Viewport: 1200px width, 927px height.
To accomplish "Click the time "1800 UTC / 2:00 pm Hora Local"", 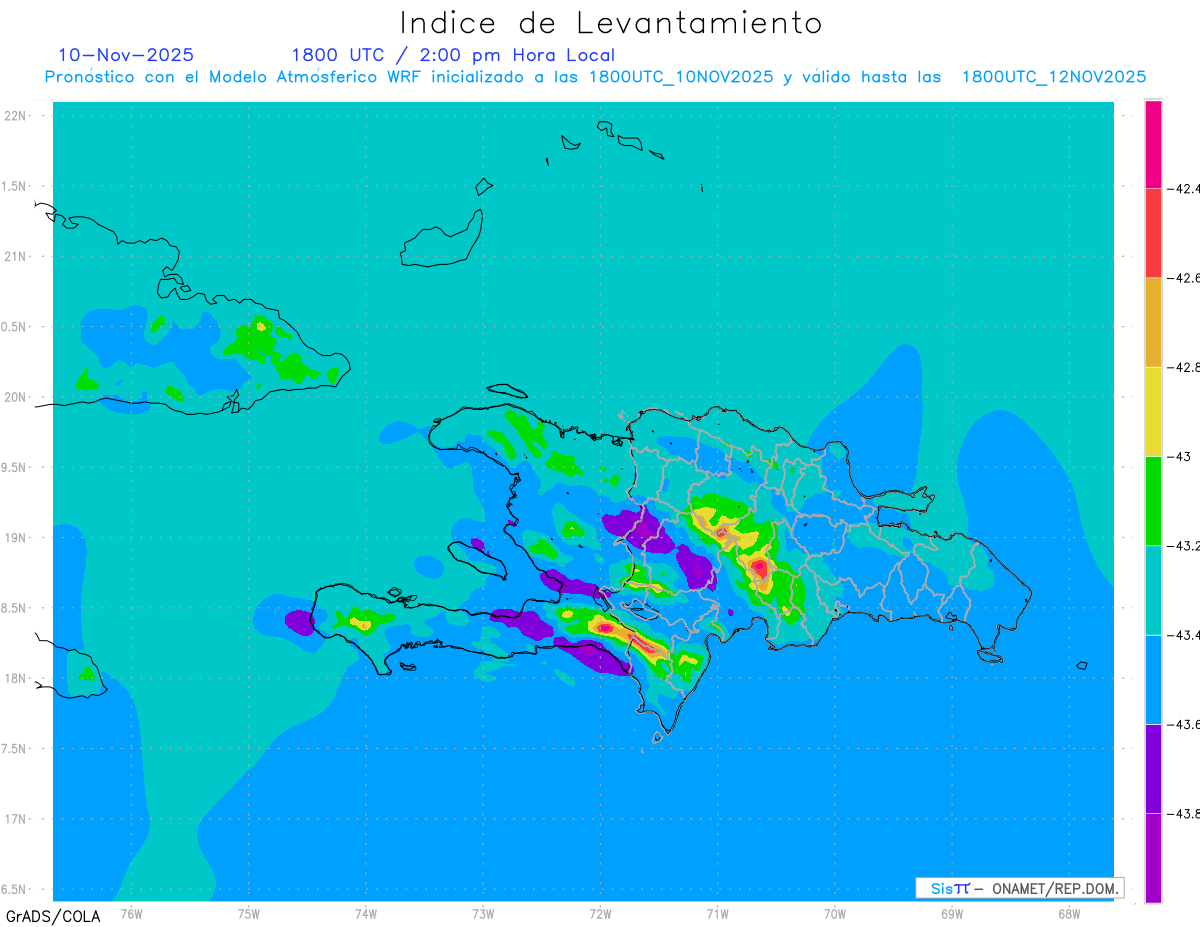I will point(453,55).
